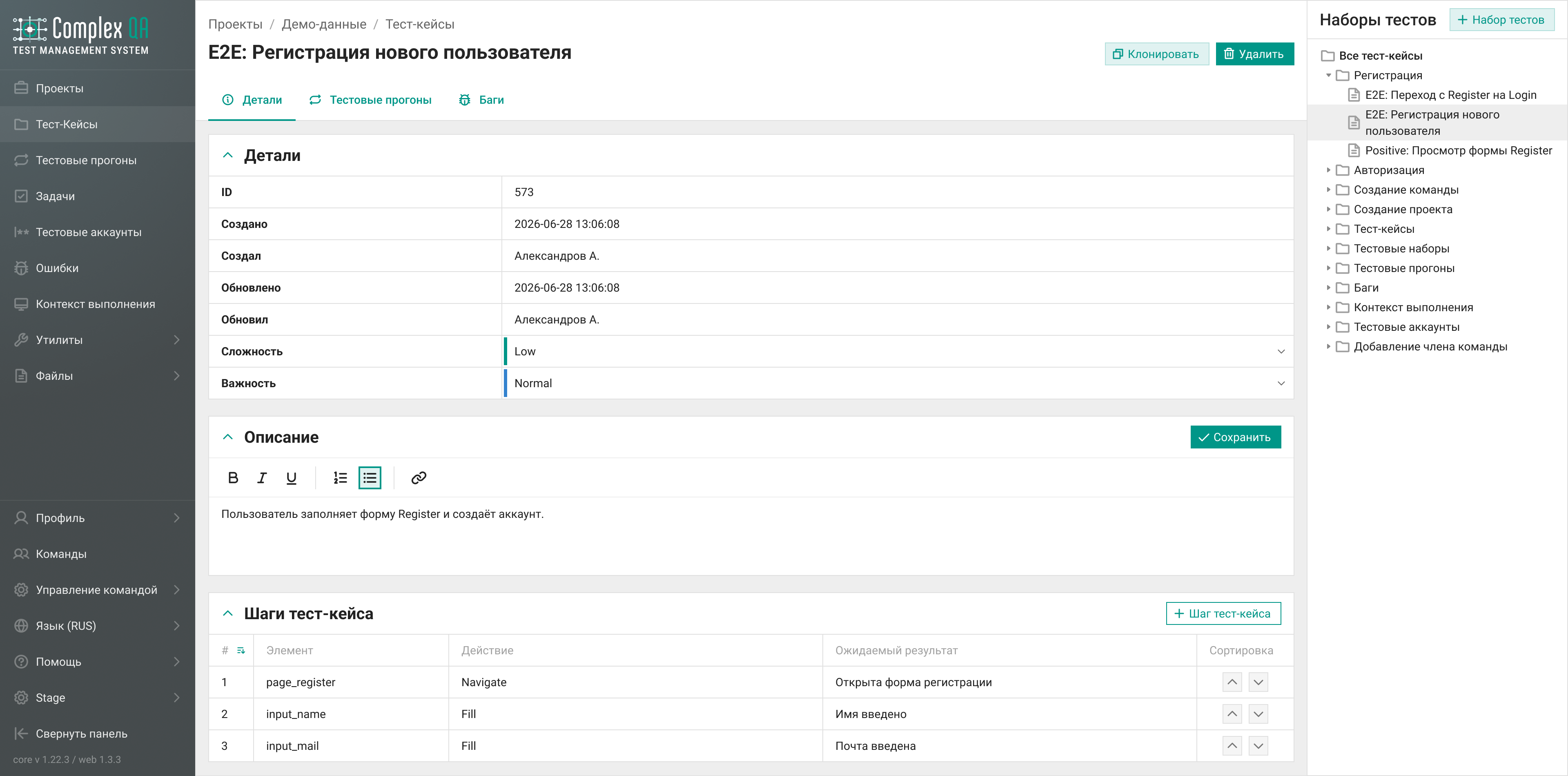The width and height of the screenshot is (1568, 776).
Task: Select Все тест-кейсы in the tree
Action: pos(1380,56)
